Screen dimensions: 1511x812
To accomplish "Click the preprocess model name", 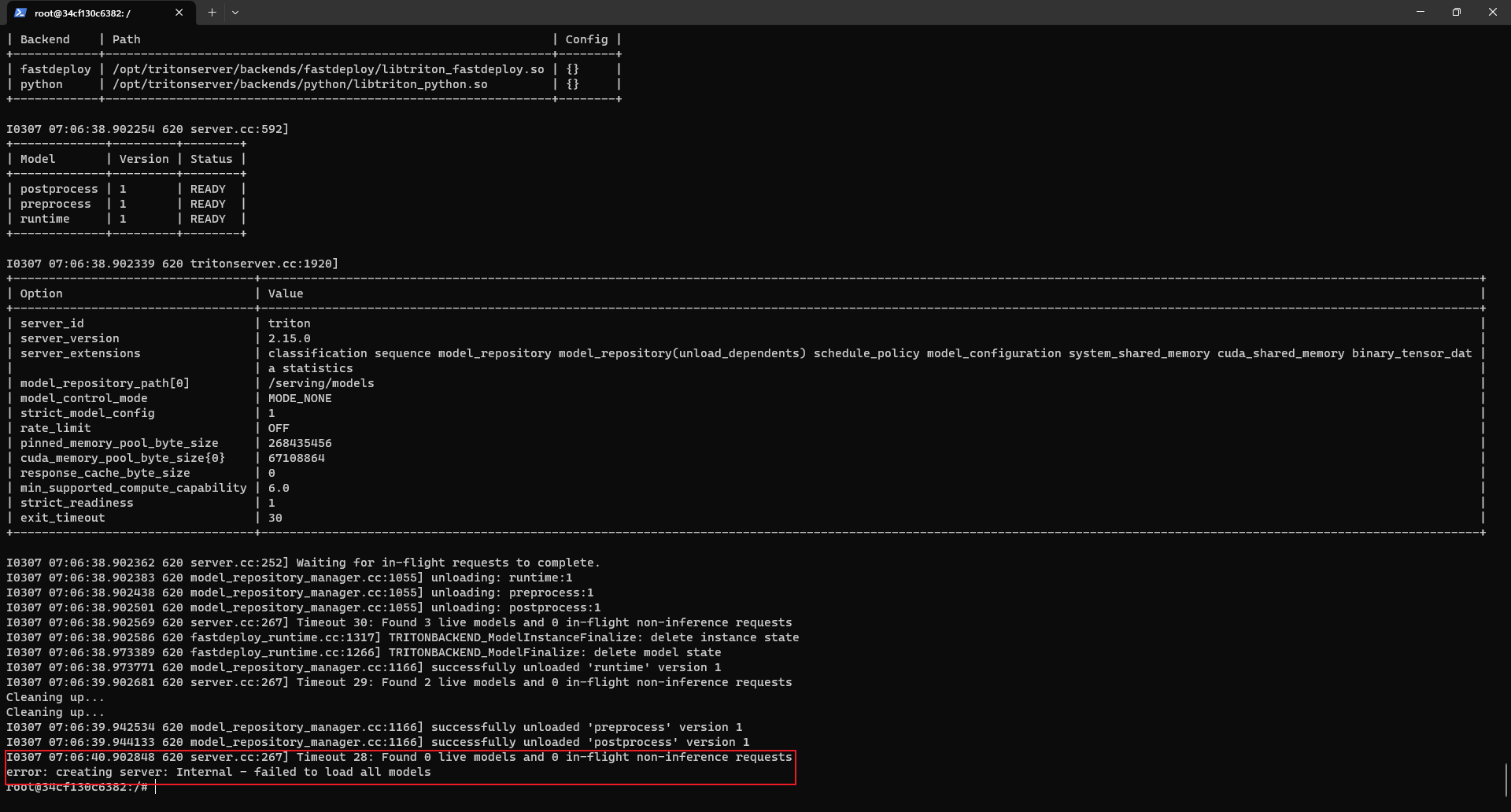I will 56,204.
